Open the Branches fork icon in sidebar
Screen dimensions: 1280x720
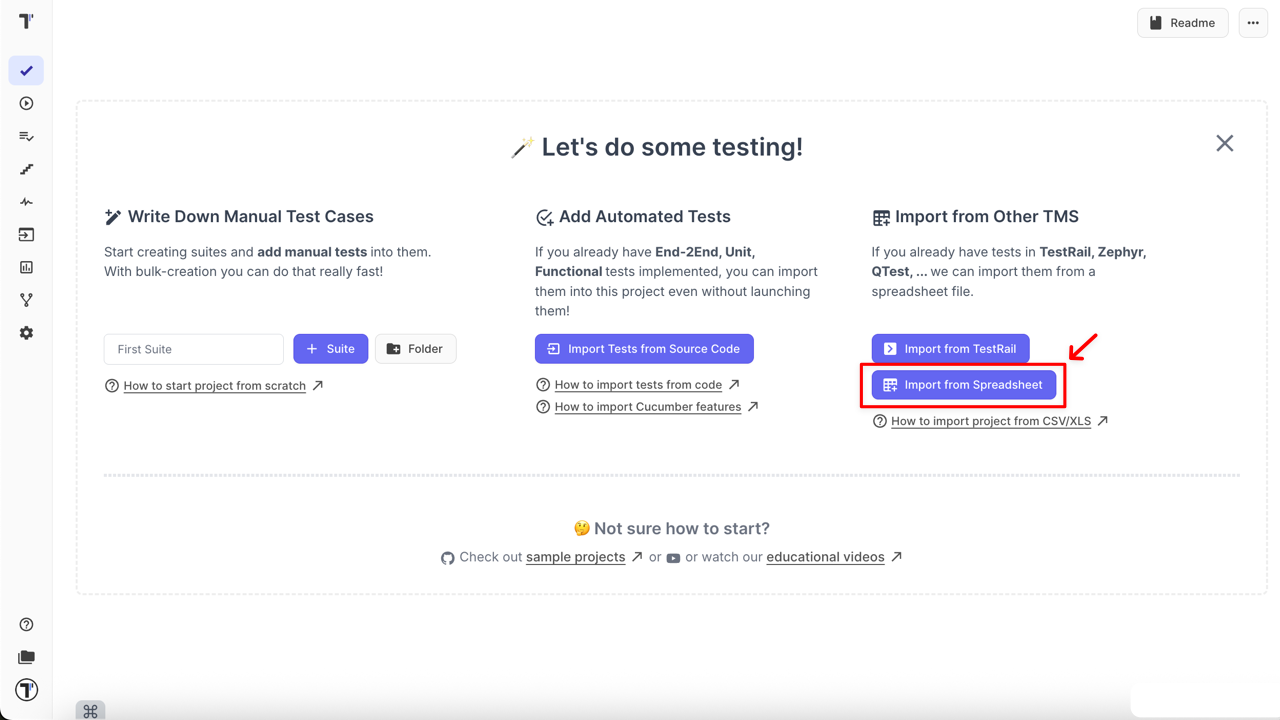pyautogui.click(x=26, y=300)
